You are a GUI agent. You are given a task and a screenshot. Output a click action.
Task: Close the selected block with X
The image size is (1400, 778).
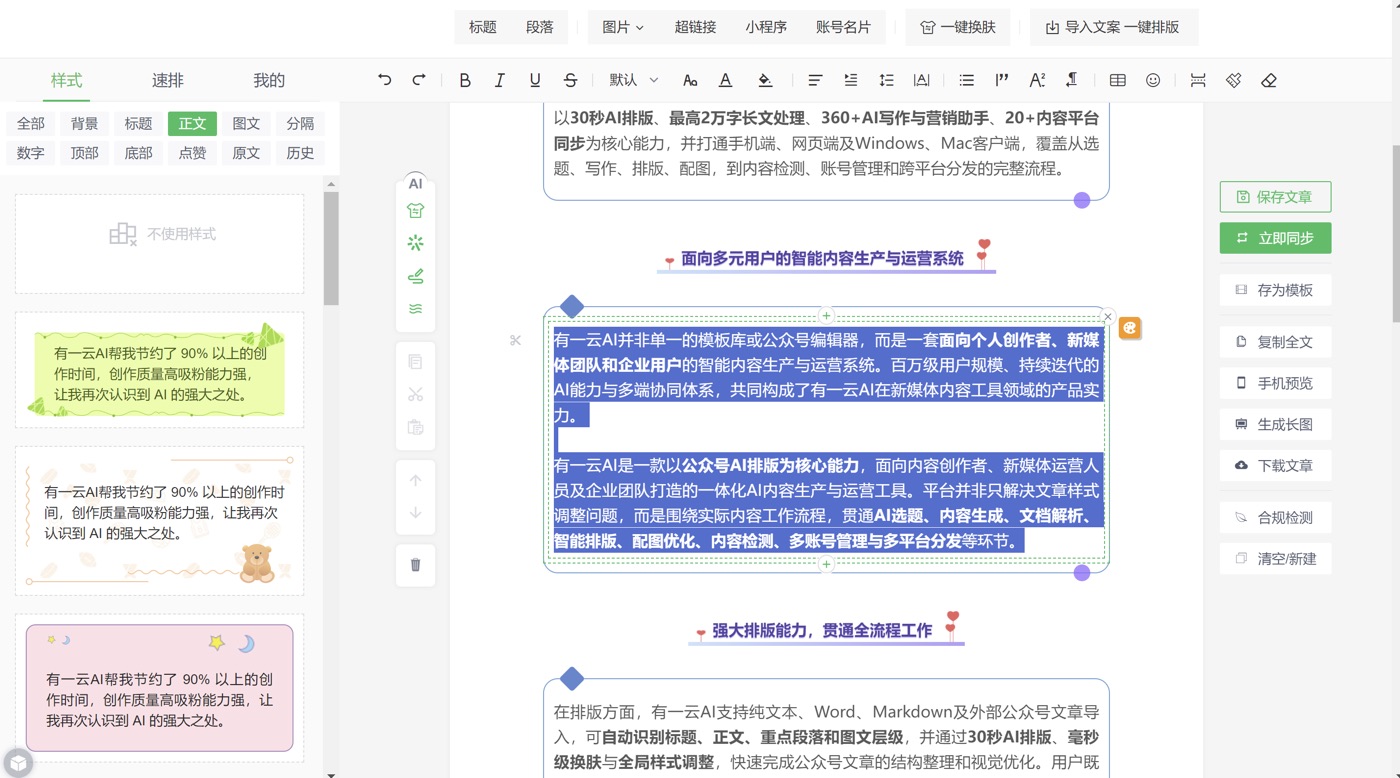point(1107,316)
